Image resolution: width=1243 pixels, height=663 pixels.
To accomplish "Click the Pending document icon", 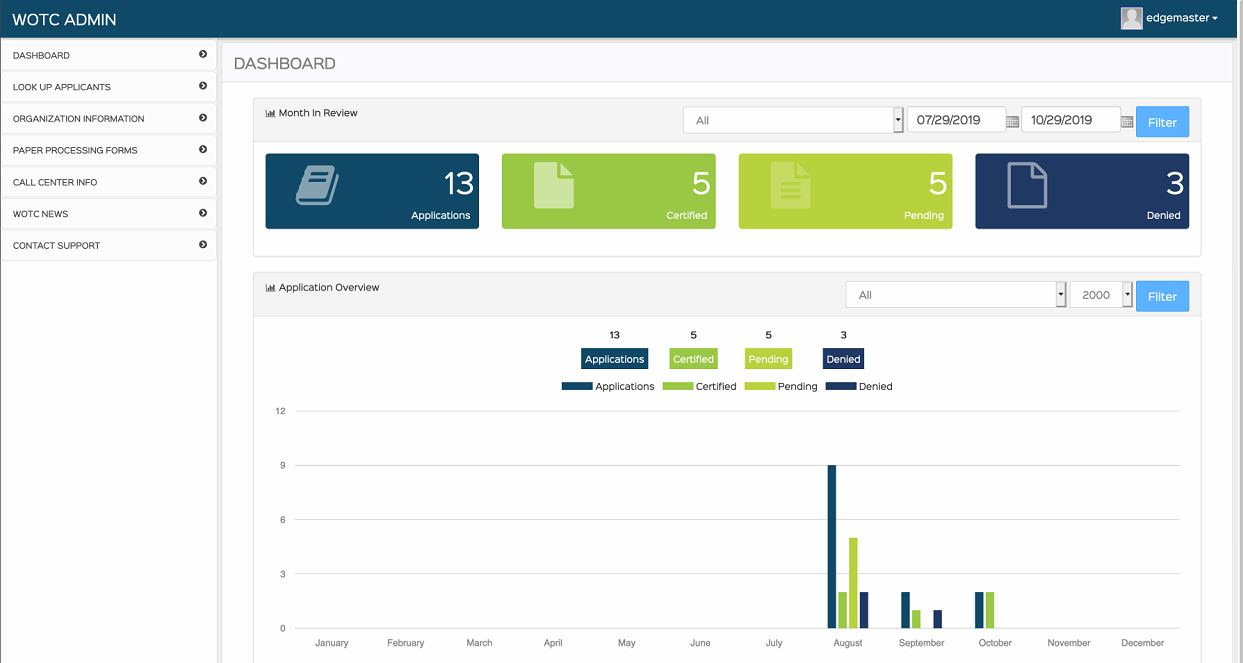I will coord(791,186).
